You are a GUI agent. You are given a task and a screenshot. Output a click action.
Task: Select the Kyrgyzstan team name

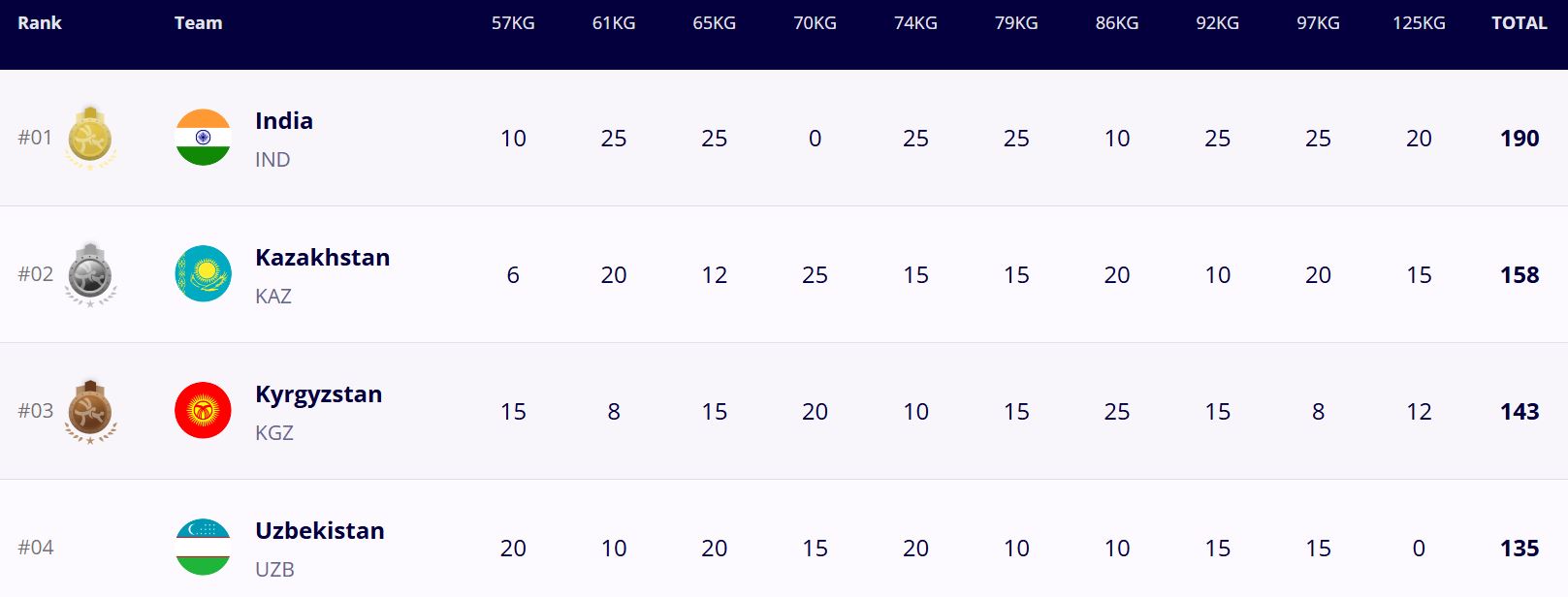pos(318,394)
